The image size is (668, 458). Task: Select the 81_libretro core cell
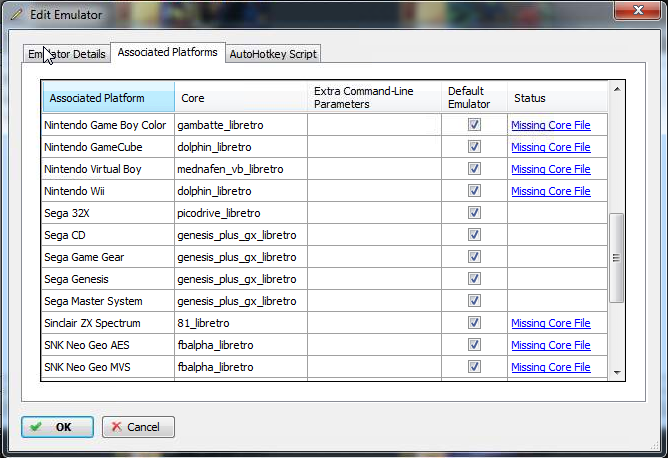(x=241, y=323)
